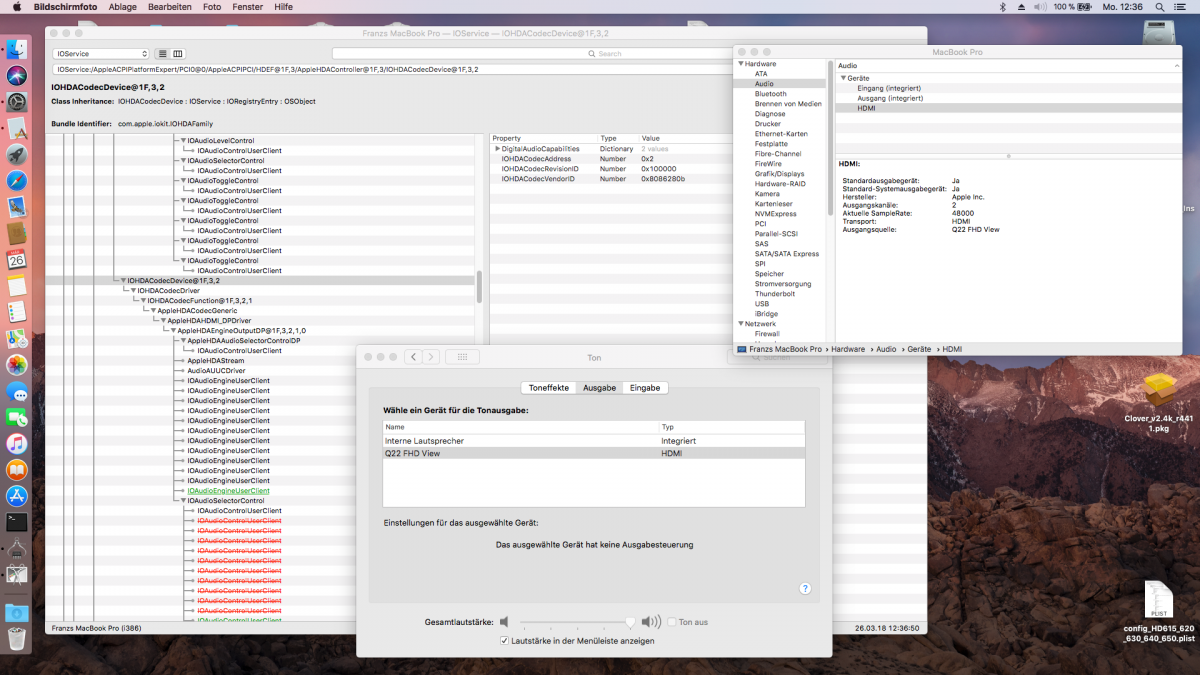This screenshot has height=675, width=1200.
Task: Open the Bearbeiten menu
Action: [169, 6]
